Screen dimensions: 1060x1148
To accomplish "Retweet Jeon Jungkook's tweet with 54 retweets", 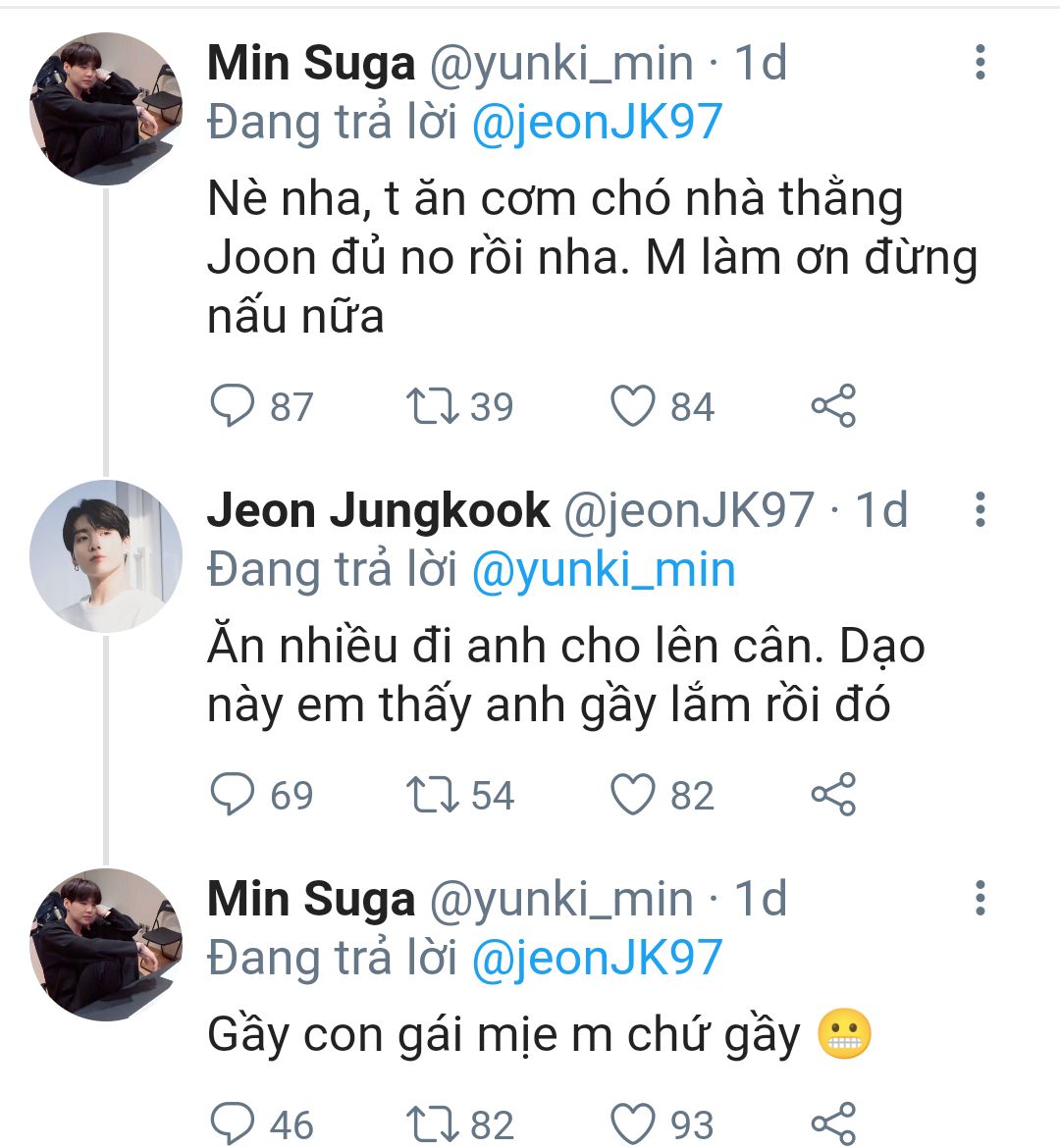I will [x=433, y=795].
